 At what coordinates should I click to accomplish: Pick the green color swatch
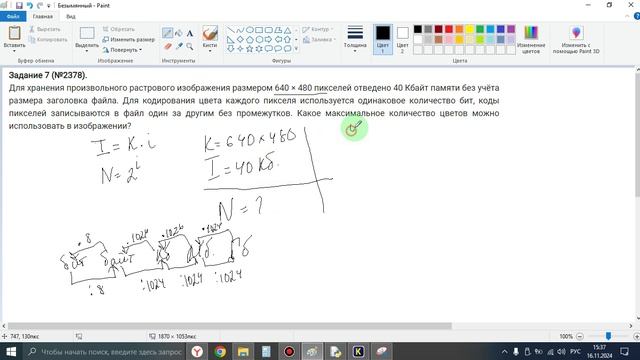click(480, 29)
